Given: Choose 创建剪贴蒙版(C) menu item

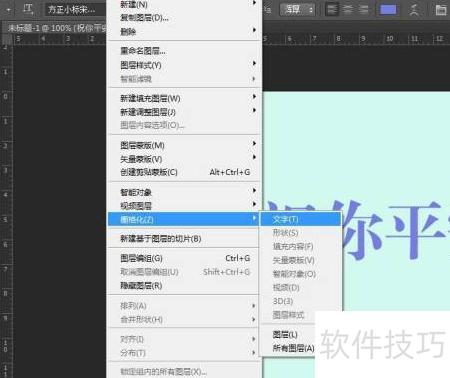Looking at the screenshot, I should 184,172.
